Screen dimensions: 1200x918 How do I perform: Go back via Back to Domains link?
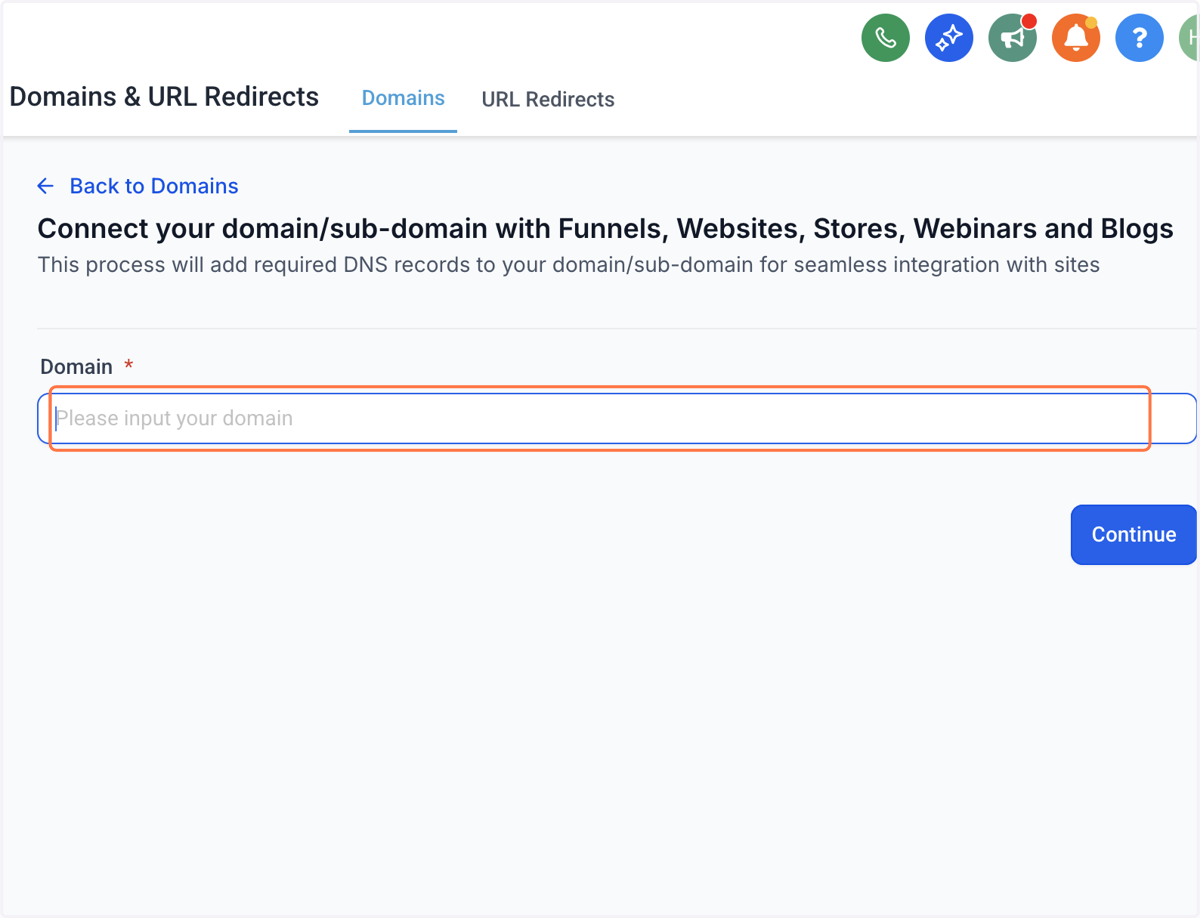pyautogui.click(x=137, y=186)
